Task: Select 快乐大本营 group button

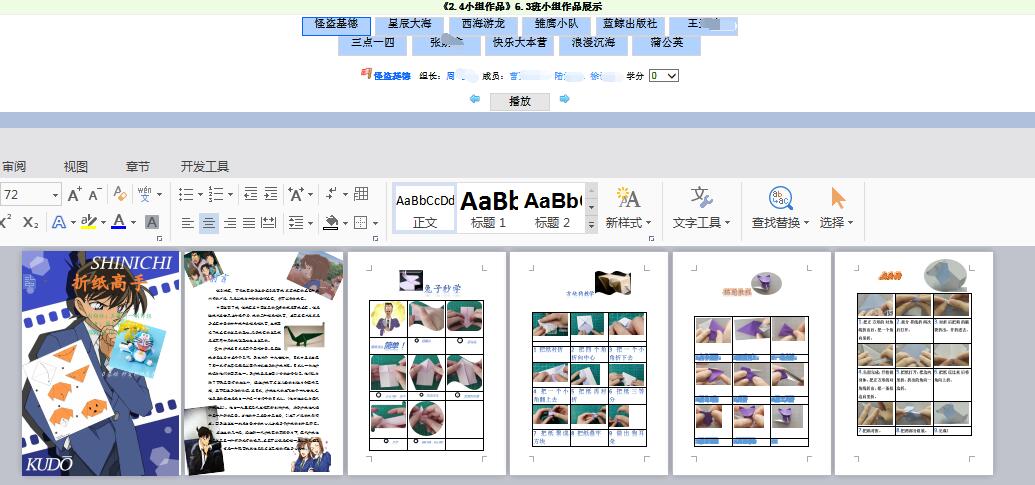Action: pos(519,45)
